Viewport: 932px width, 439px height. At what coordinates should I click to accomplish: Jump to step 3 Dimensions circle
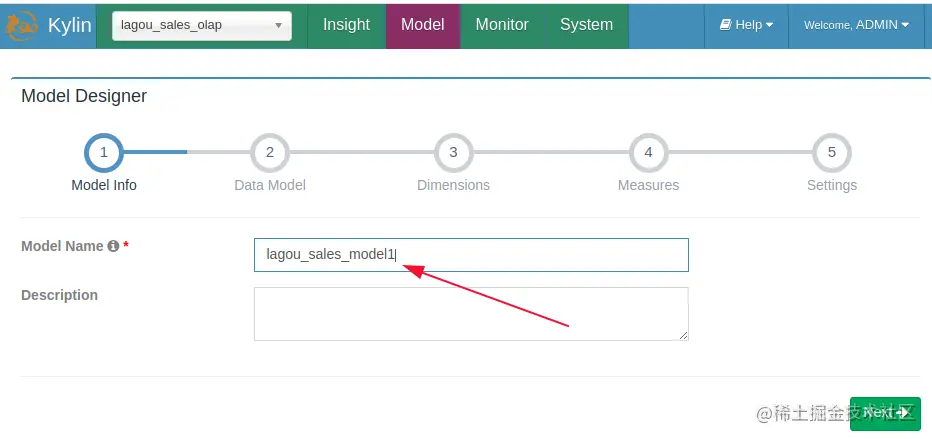[x=453, y=153]
